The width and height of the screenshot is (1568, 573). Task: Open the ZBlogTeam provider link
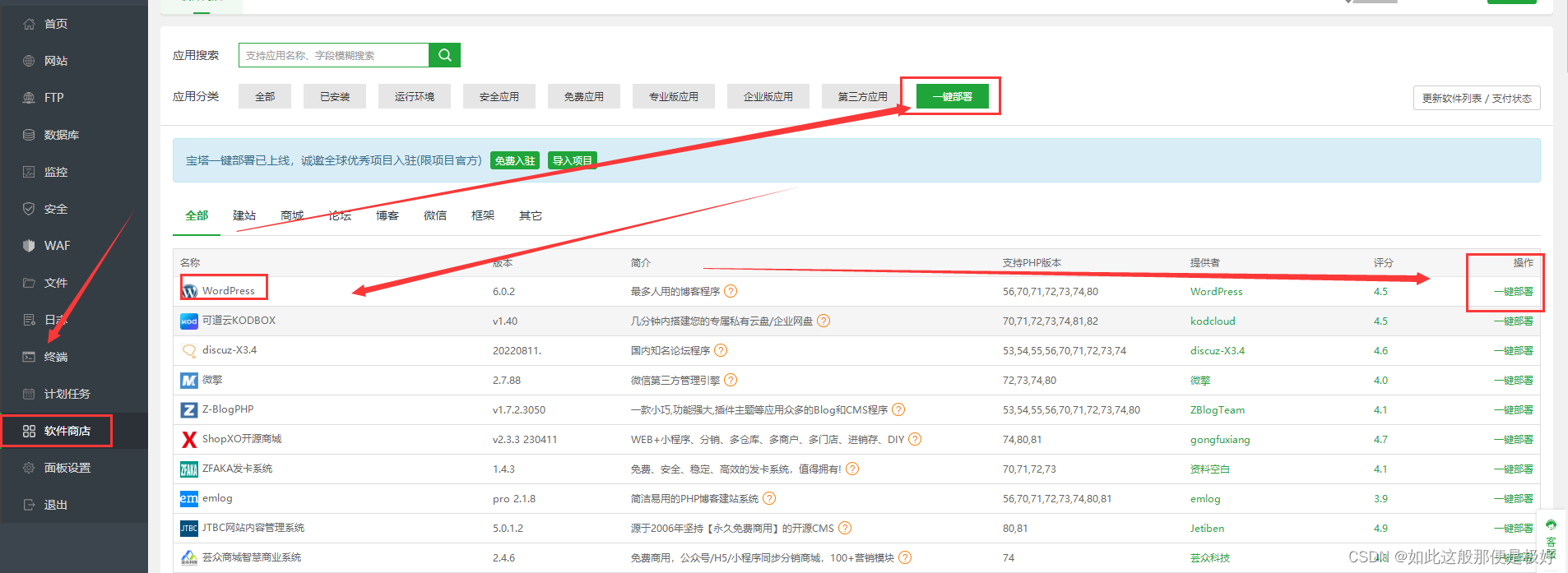point(1218,409)
